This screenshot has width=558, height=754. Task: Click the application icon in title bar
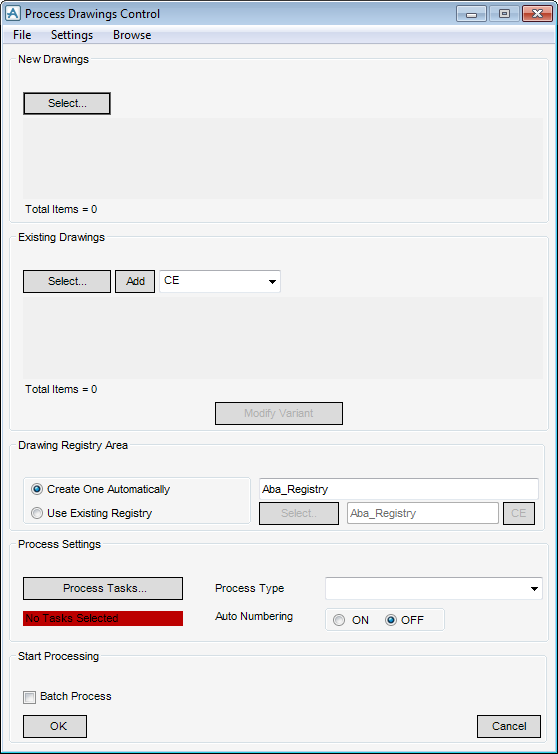(13, 13)
